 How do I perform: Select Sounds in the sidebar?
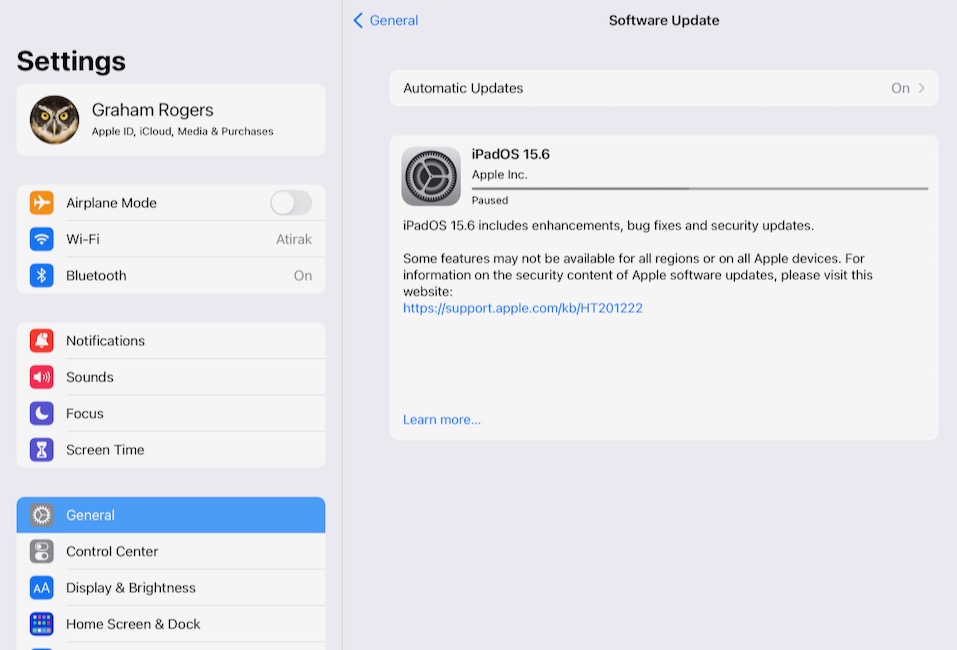coord(171,377)
